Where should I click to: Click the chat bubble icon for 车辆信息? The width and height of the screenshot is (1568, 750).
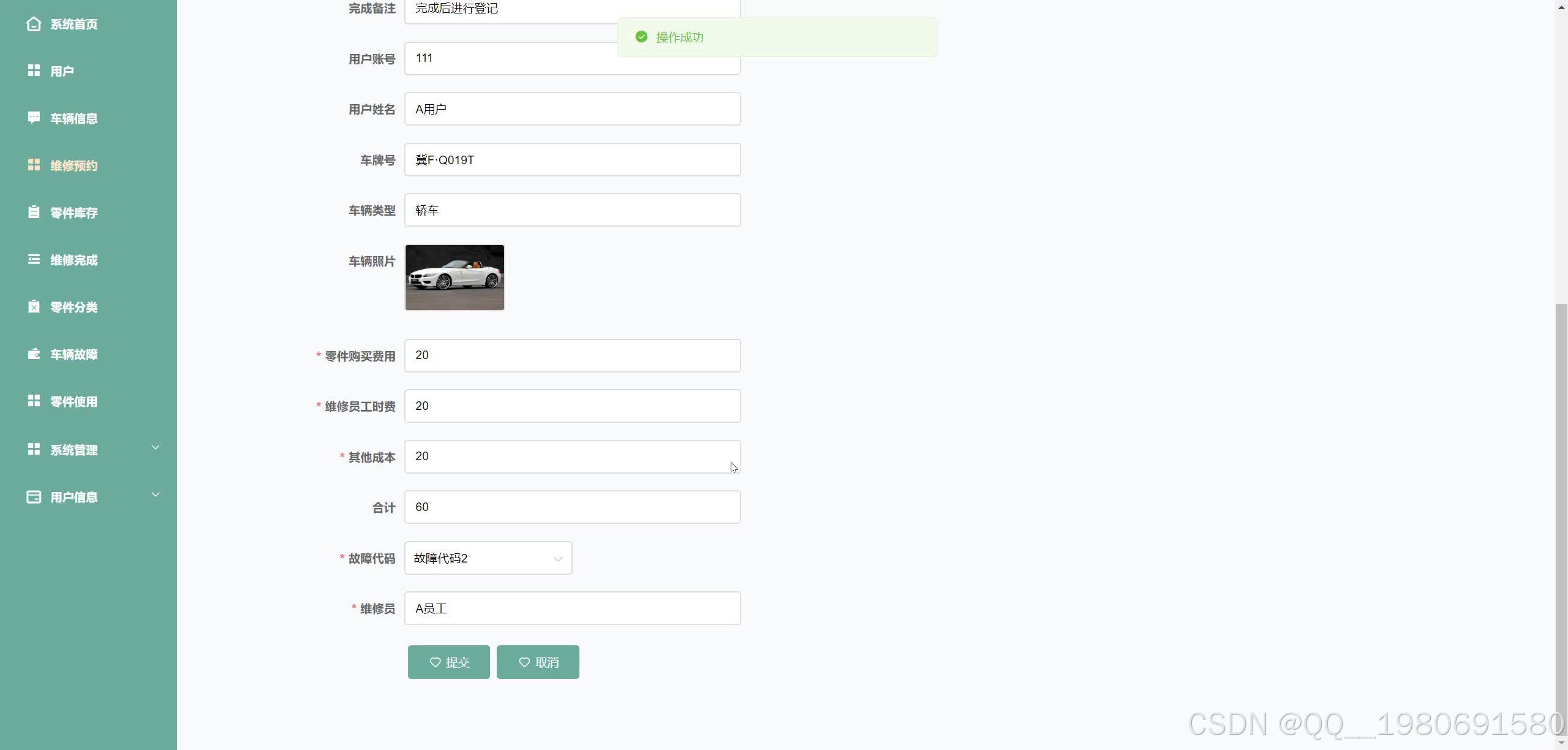click(34, 118)
